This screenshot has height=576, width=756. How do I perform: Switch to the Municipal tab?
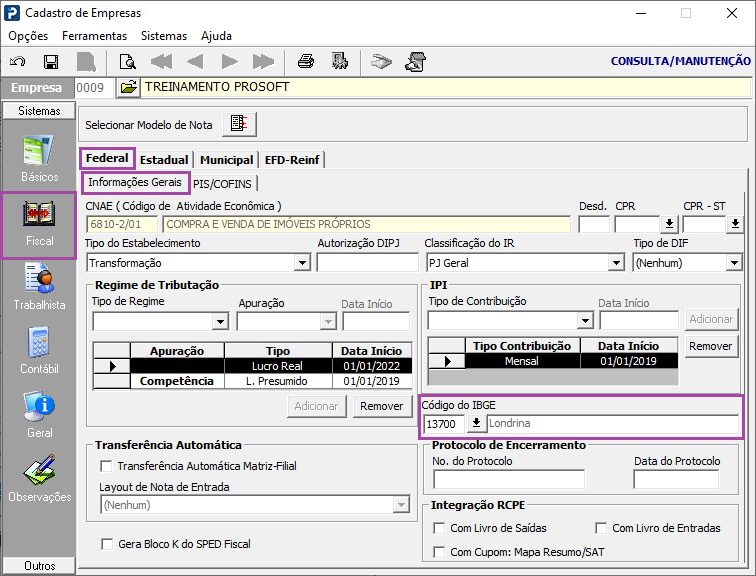(x=227, y=160)
